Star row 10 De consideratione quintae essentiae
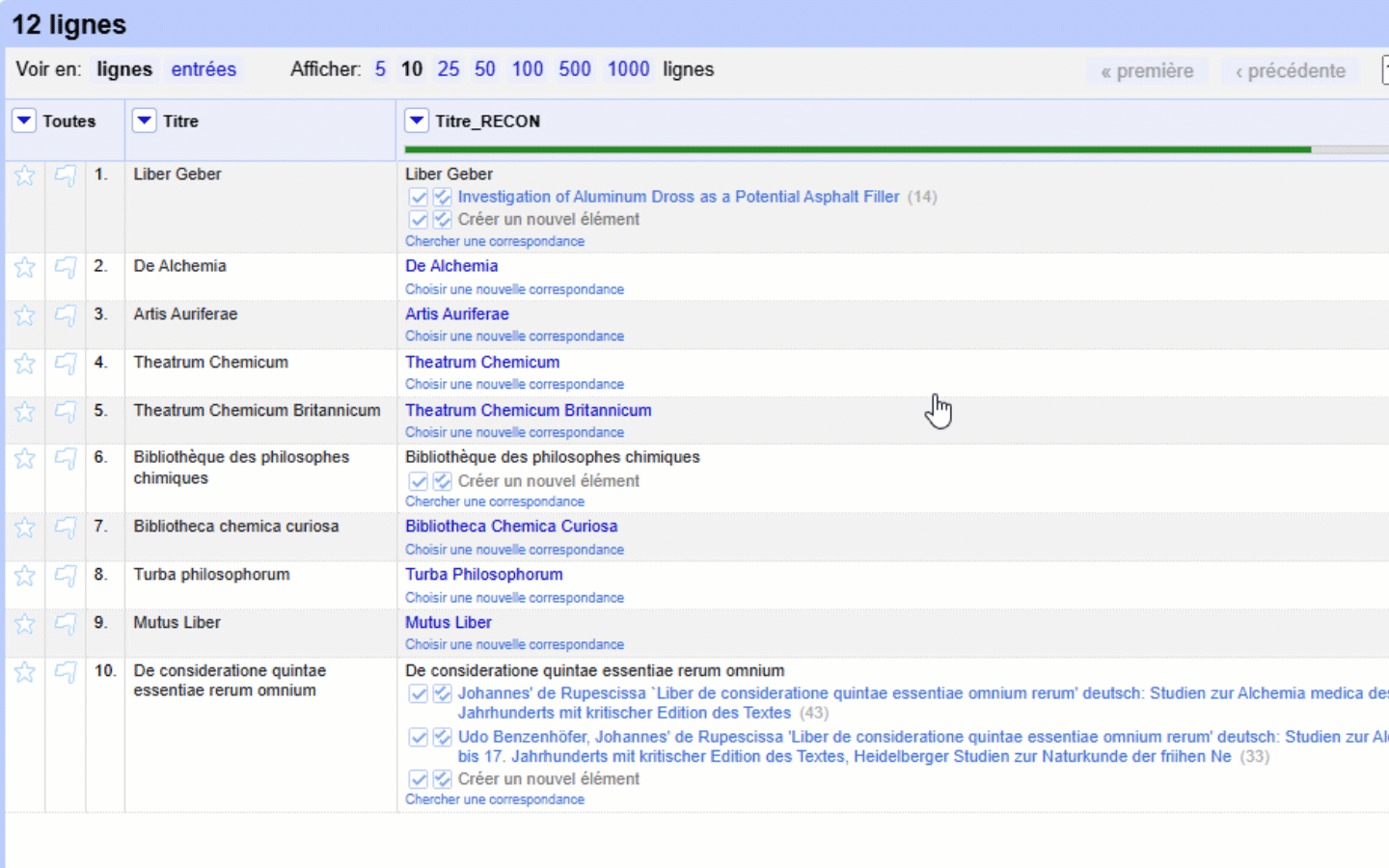 tap(25, 672)
